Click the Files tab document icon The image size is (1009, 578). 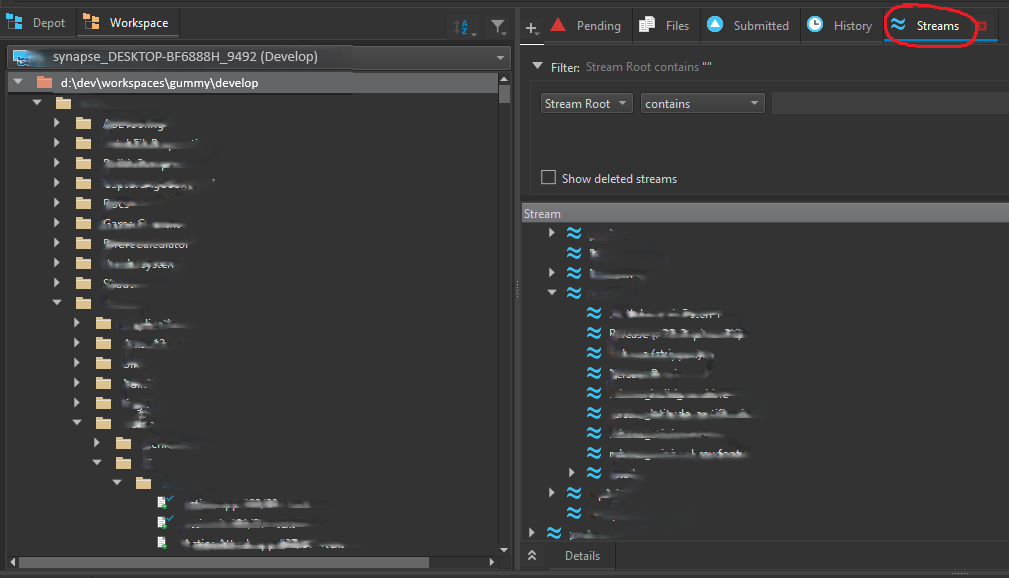[647, 25]
